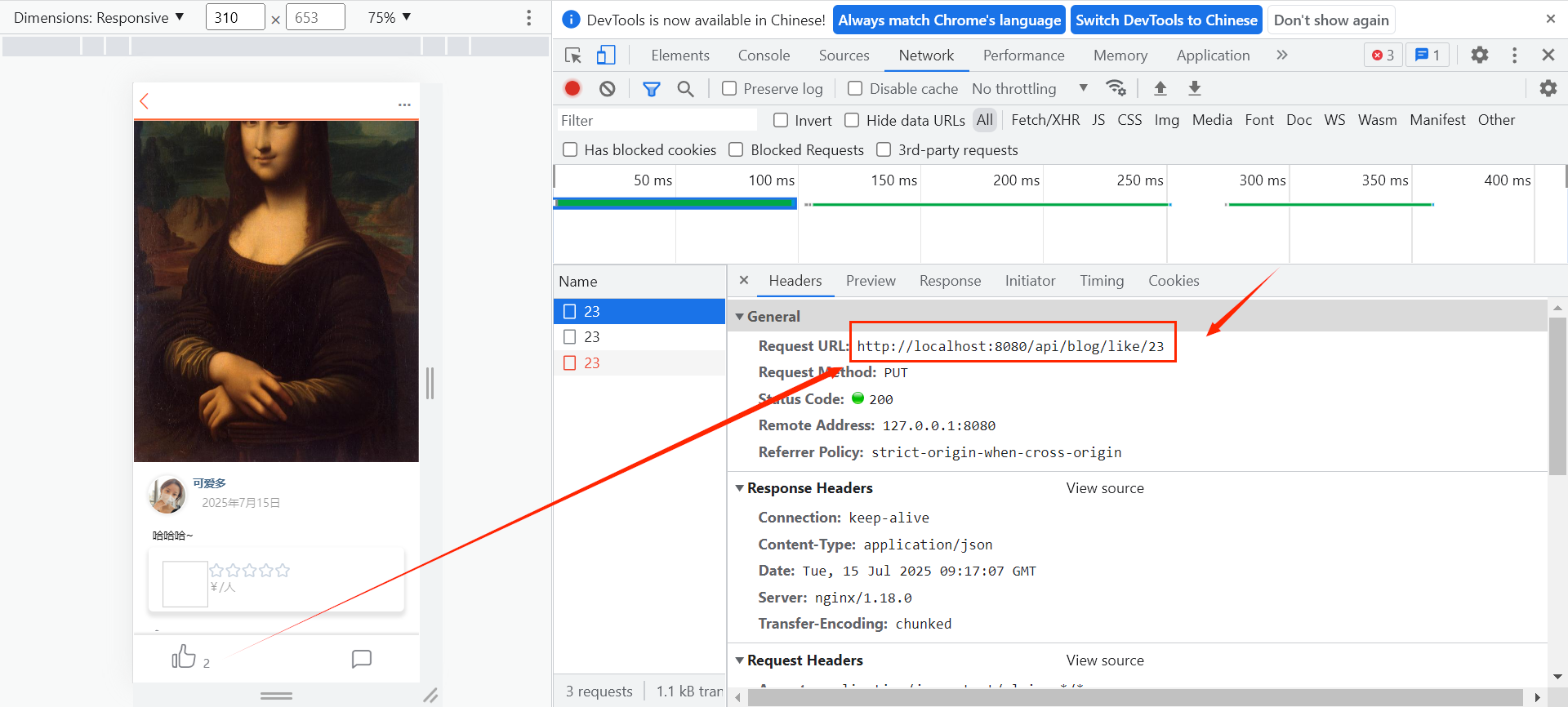Image resolution: width=1568 pixels, height=707 pixels.
Task: Open the Dimensions: Responsive dropdown
Action: point(99,17)
